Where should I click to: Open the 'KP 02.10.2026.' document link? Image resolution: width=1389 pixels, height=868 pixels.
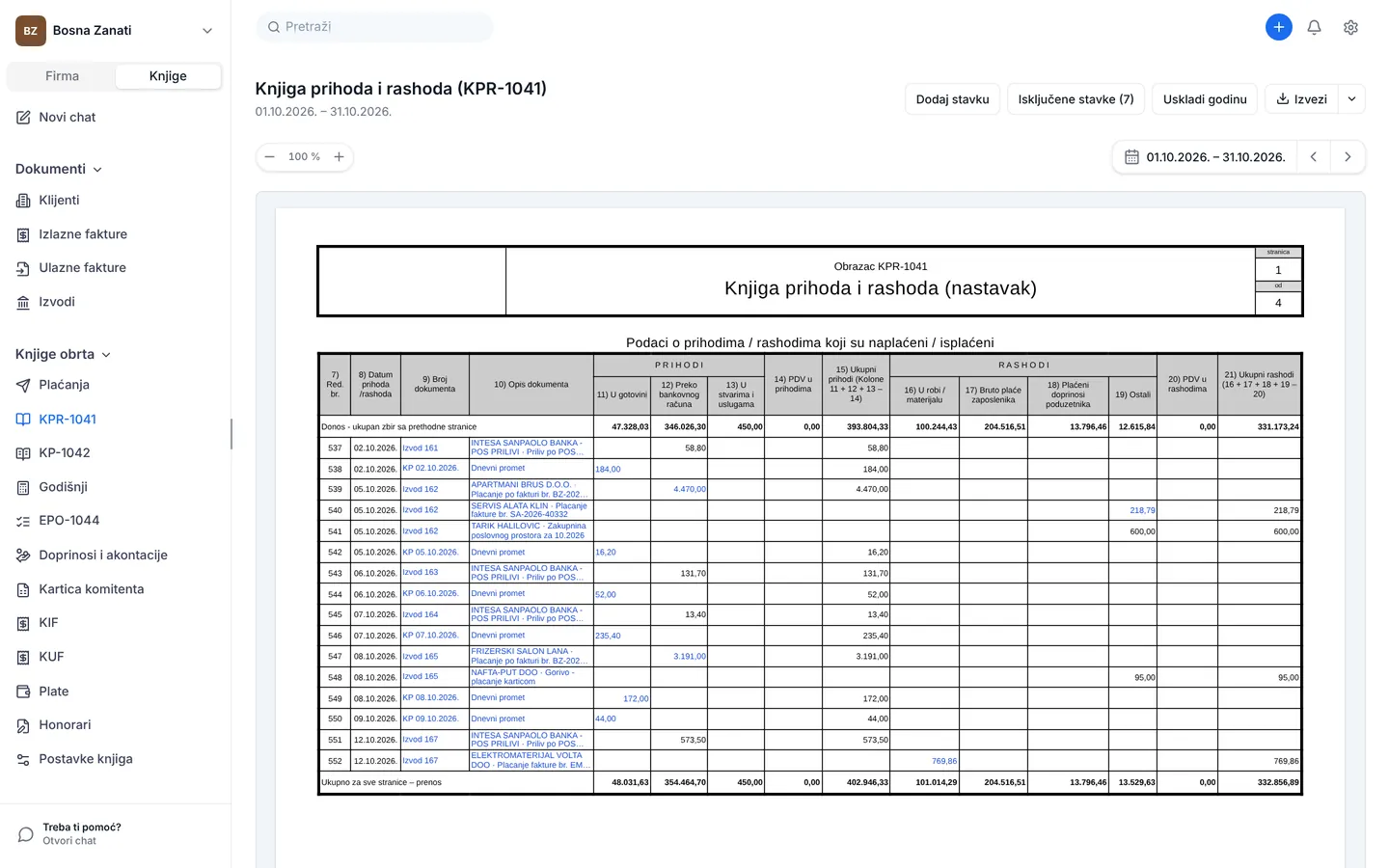(430, 468)
